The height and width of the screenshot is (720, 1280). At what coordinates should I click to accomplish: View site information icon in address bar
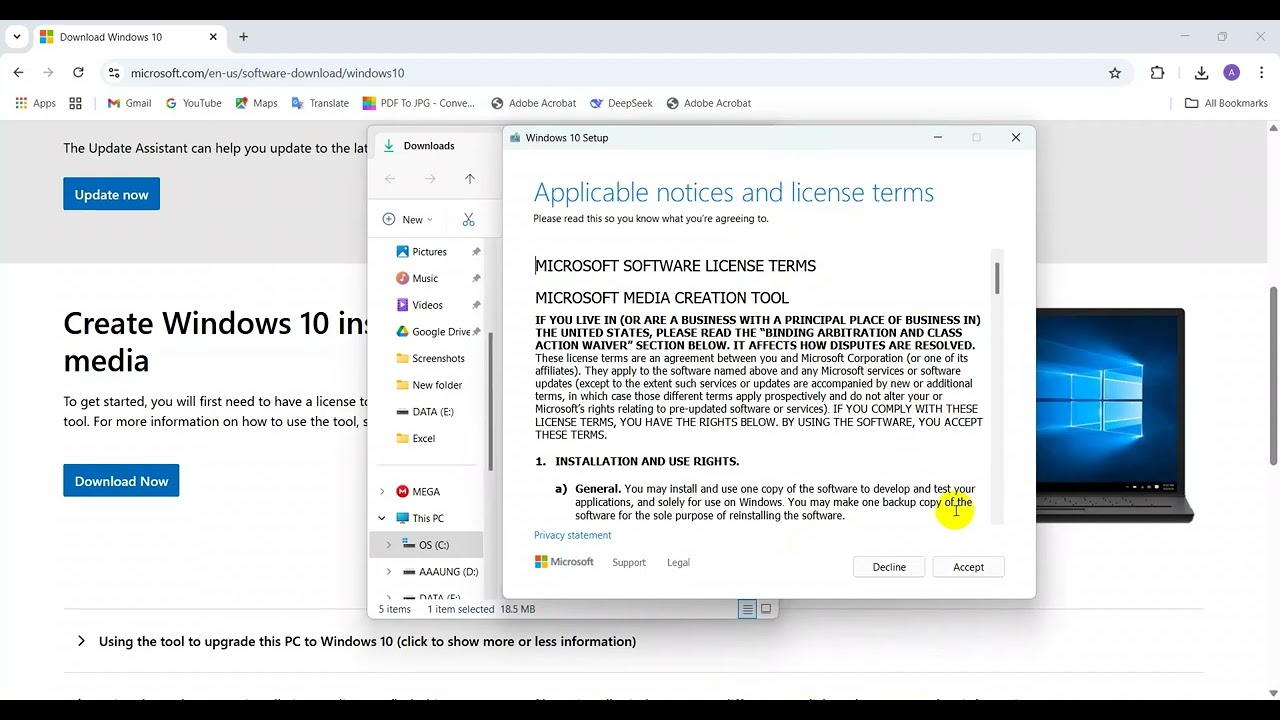click(x=114, y=73)
